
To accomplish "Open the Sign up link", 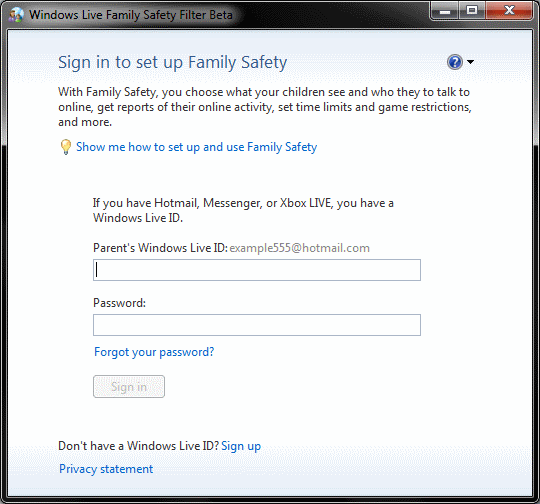I will coord(241,446).
